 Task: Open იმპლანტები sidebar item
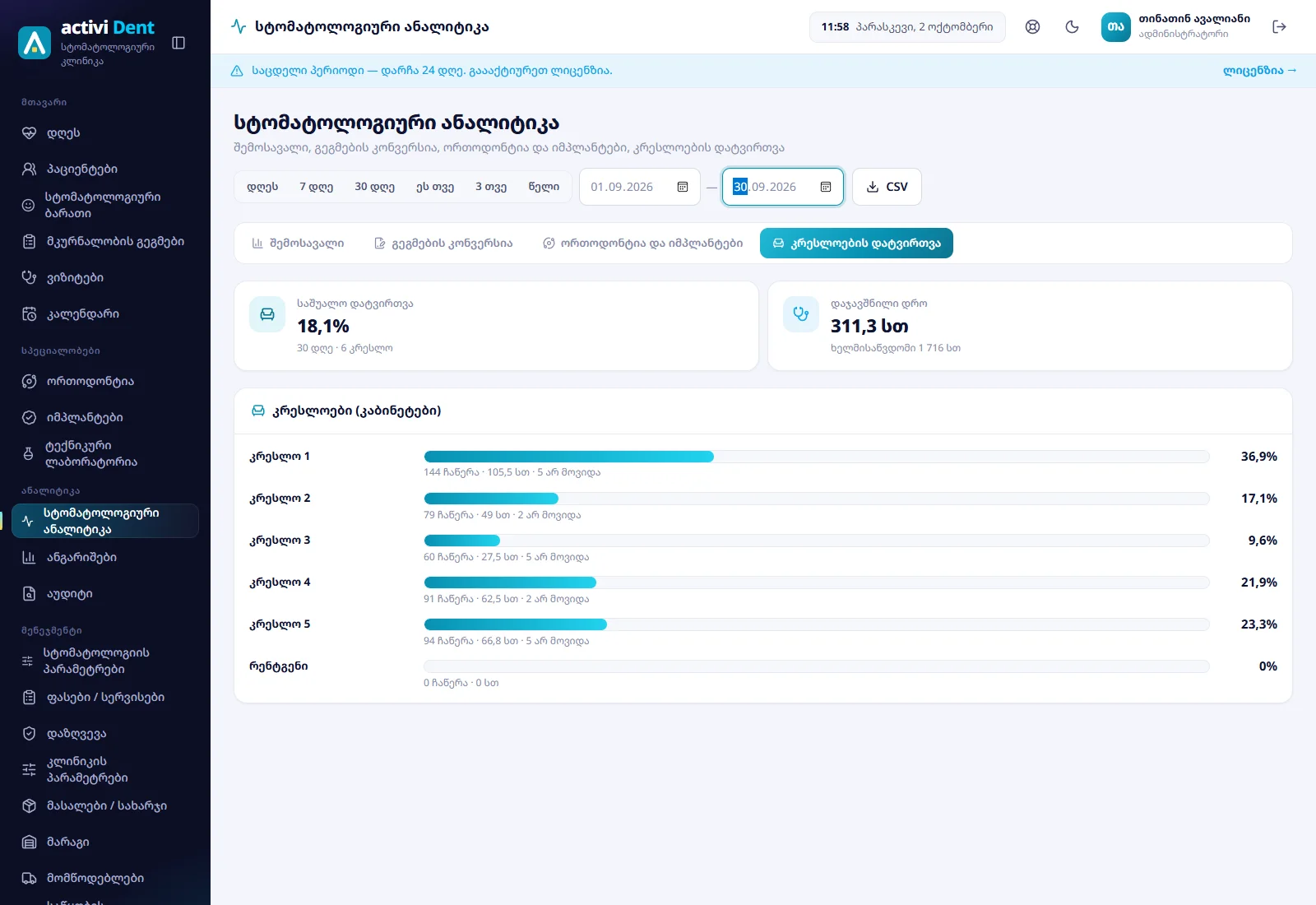click(x=105, y=418)
